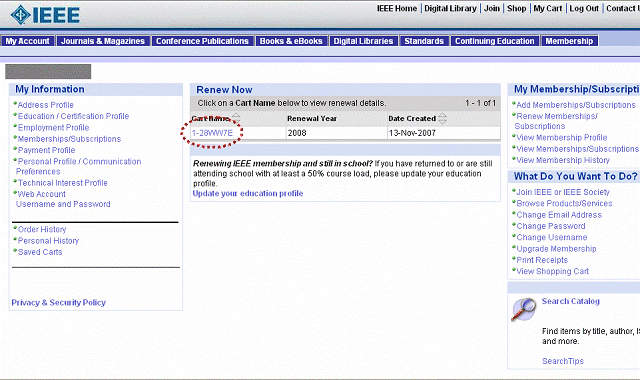This screenshot has width=640, height=380.
Task: Open Privacy & Security Policy
Action: [58, 302]
